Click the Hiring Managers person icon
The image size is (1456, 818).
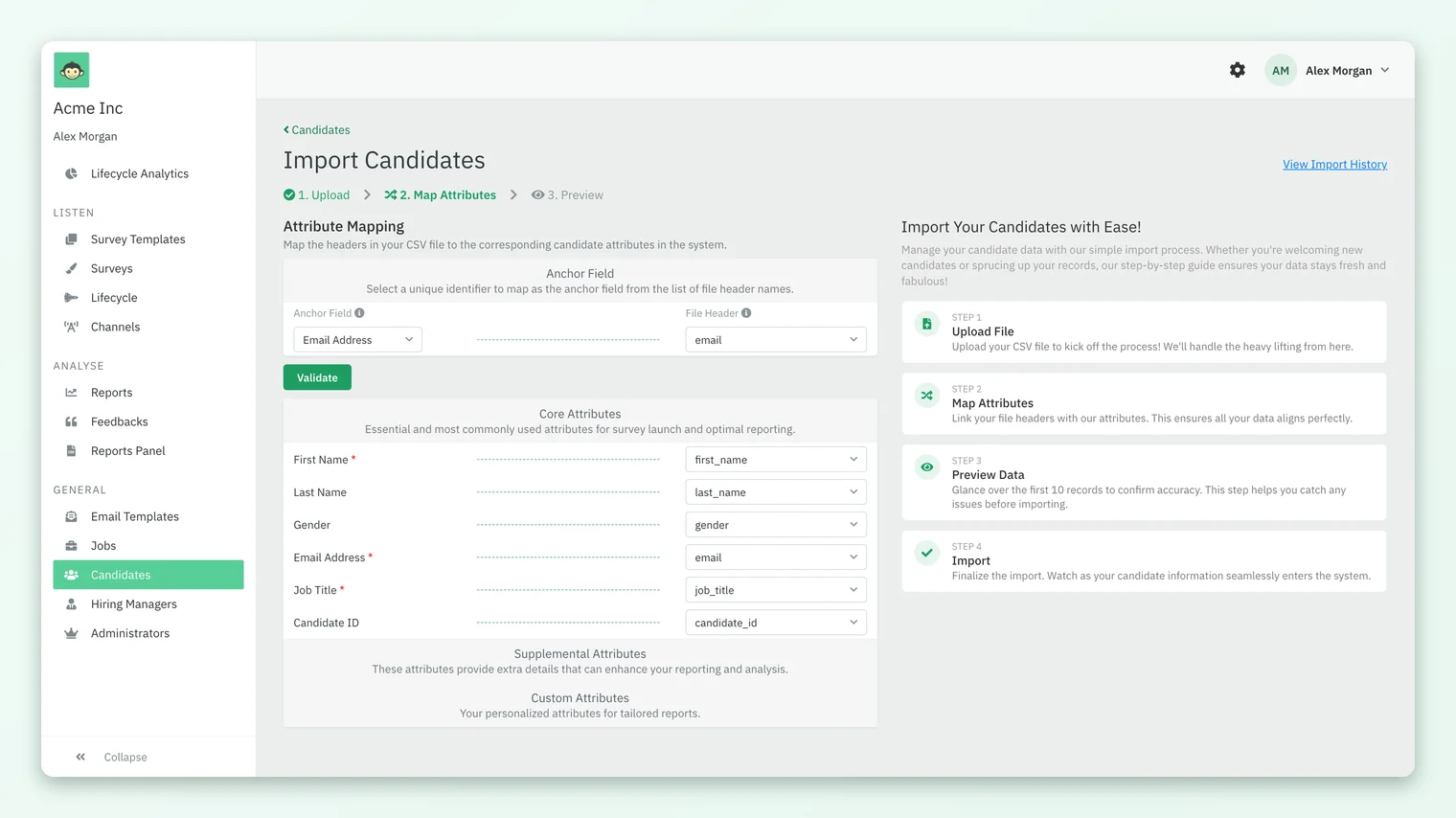[x=71, y=604]
